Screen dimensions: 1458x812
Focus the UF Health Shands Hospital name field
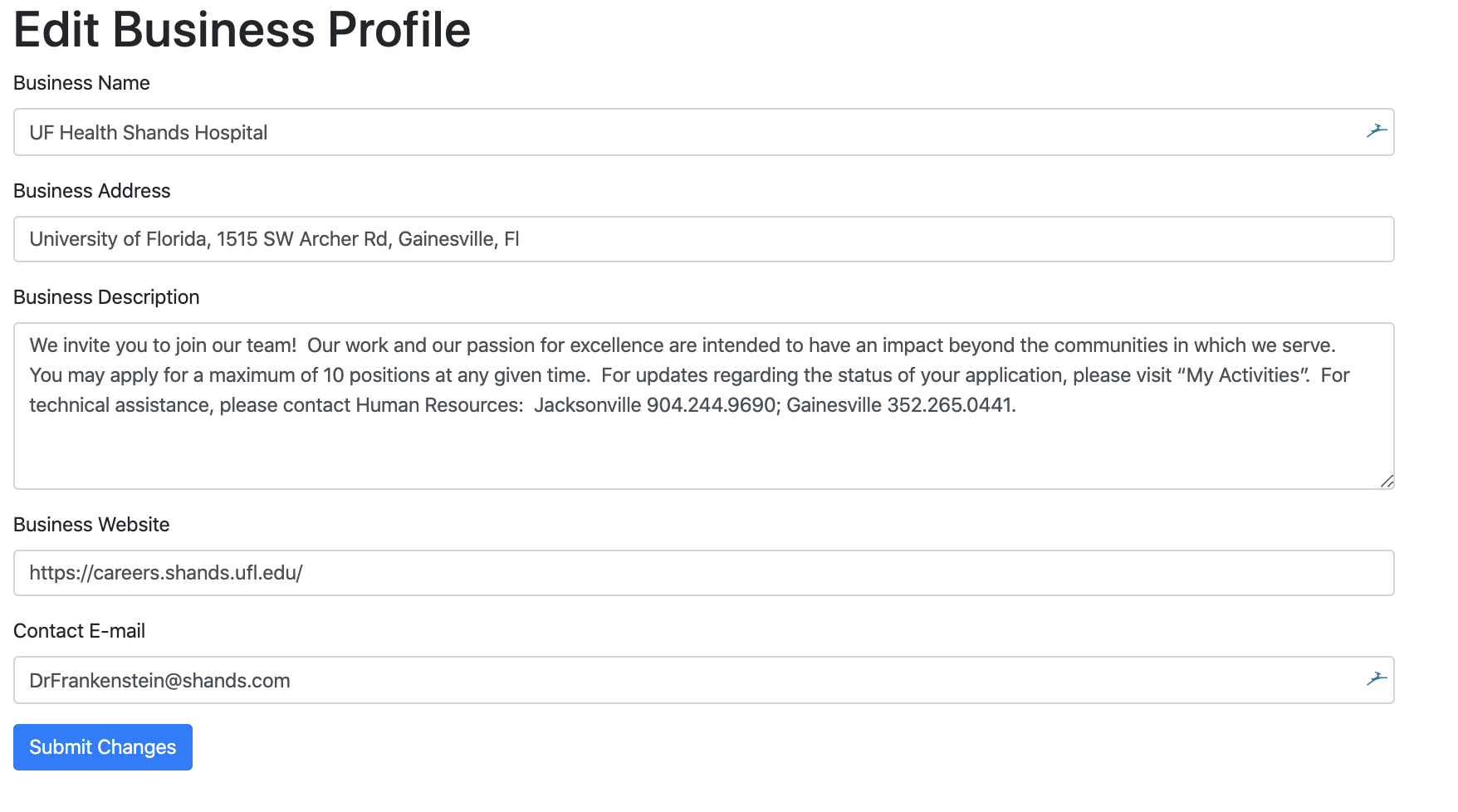click(703, 132)
